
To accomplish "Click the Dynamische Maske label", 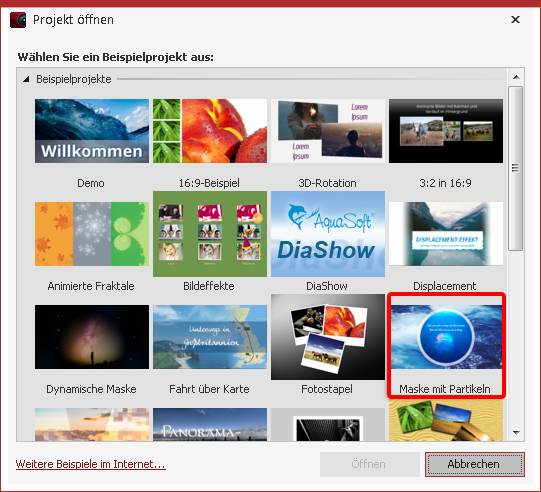I will coord(91,389).
